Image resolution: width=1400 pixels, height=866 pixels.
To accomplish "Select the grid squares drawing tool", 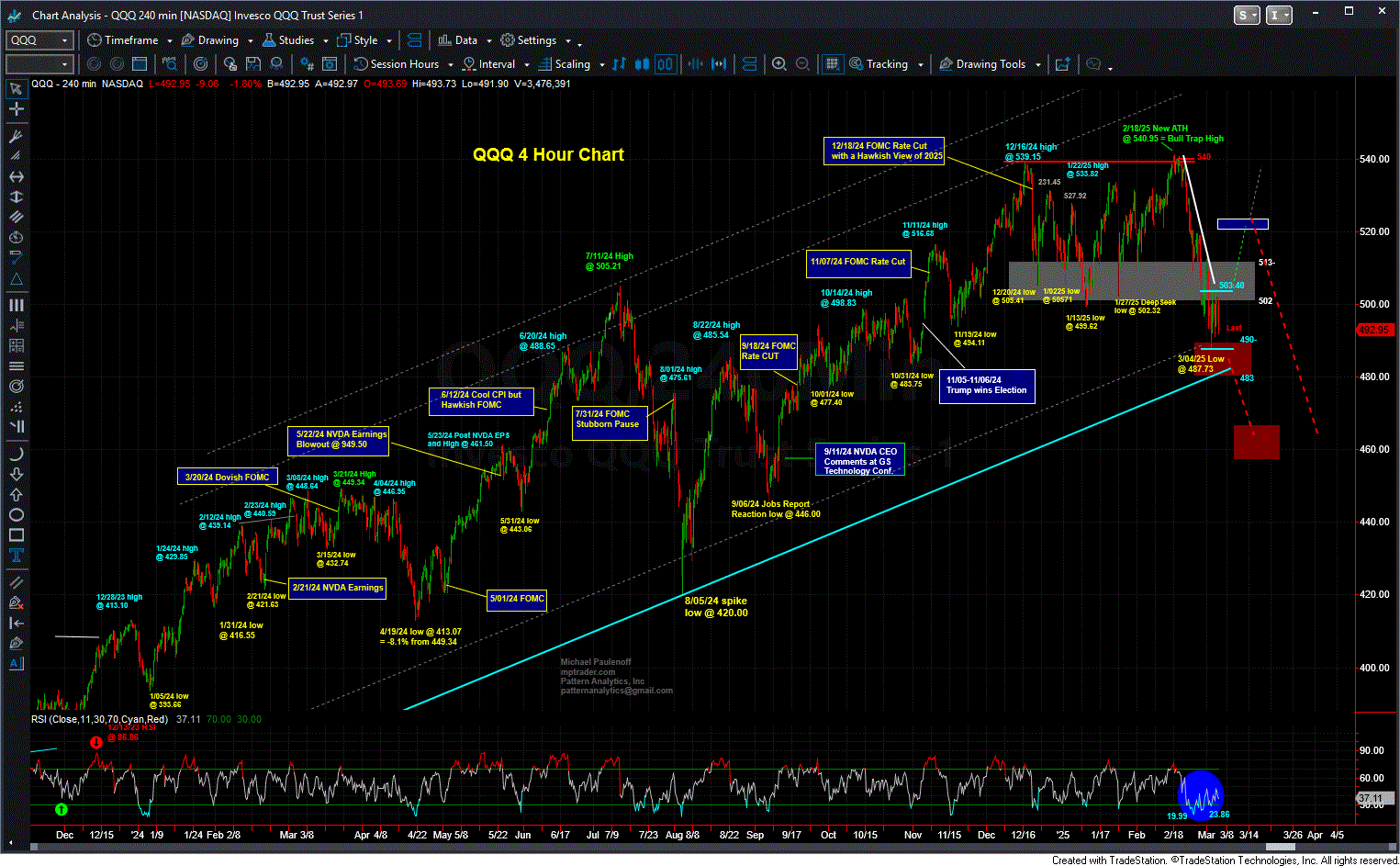I will click(x=16, y=345).
